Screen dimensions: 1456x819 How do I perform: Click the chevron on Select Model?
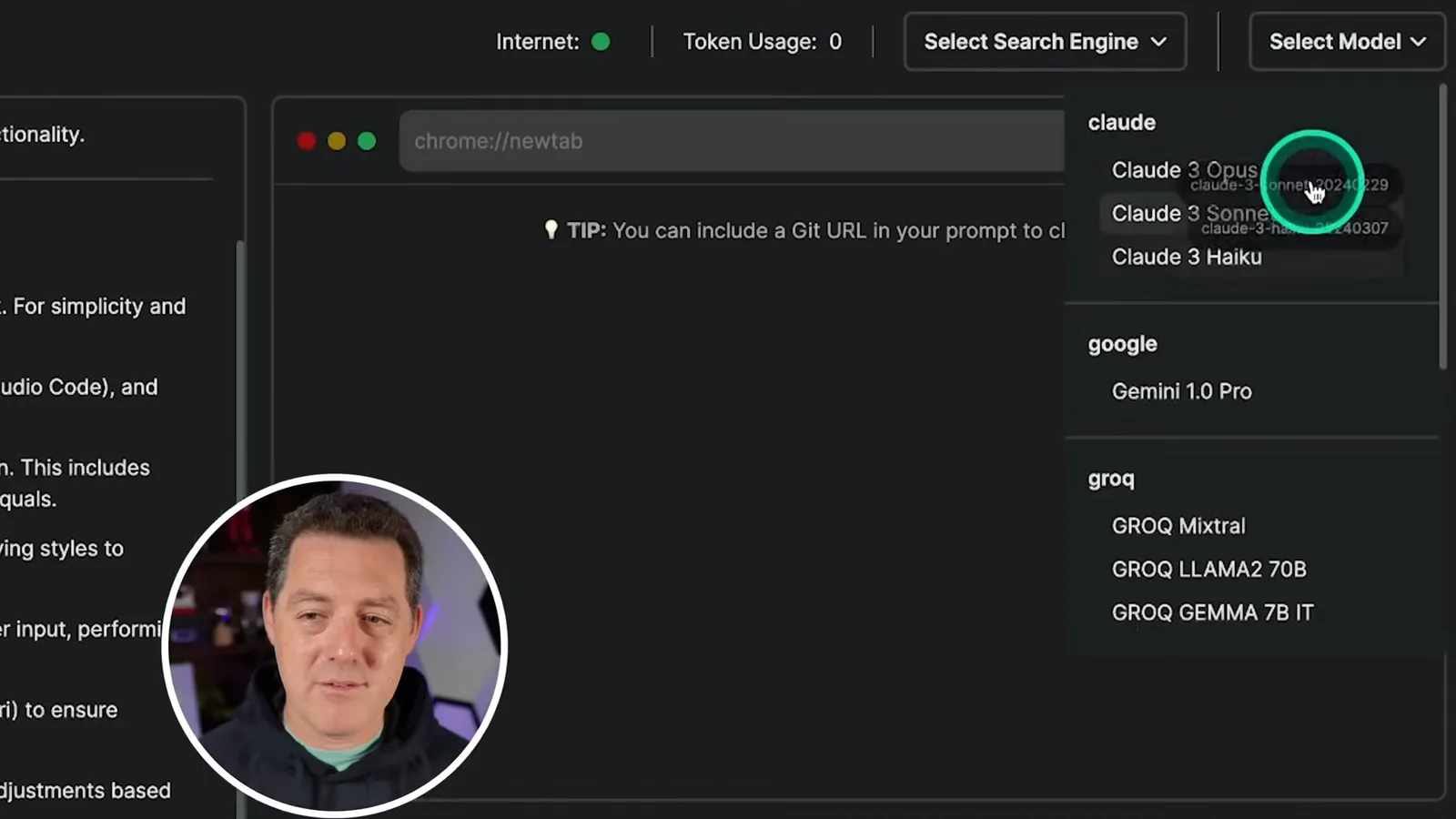(x=1418, y=42)
